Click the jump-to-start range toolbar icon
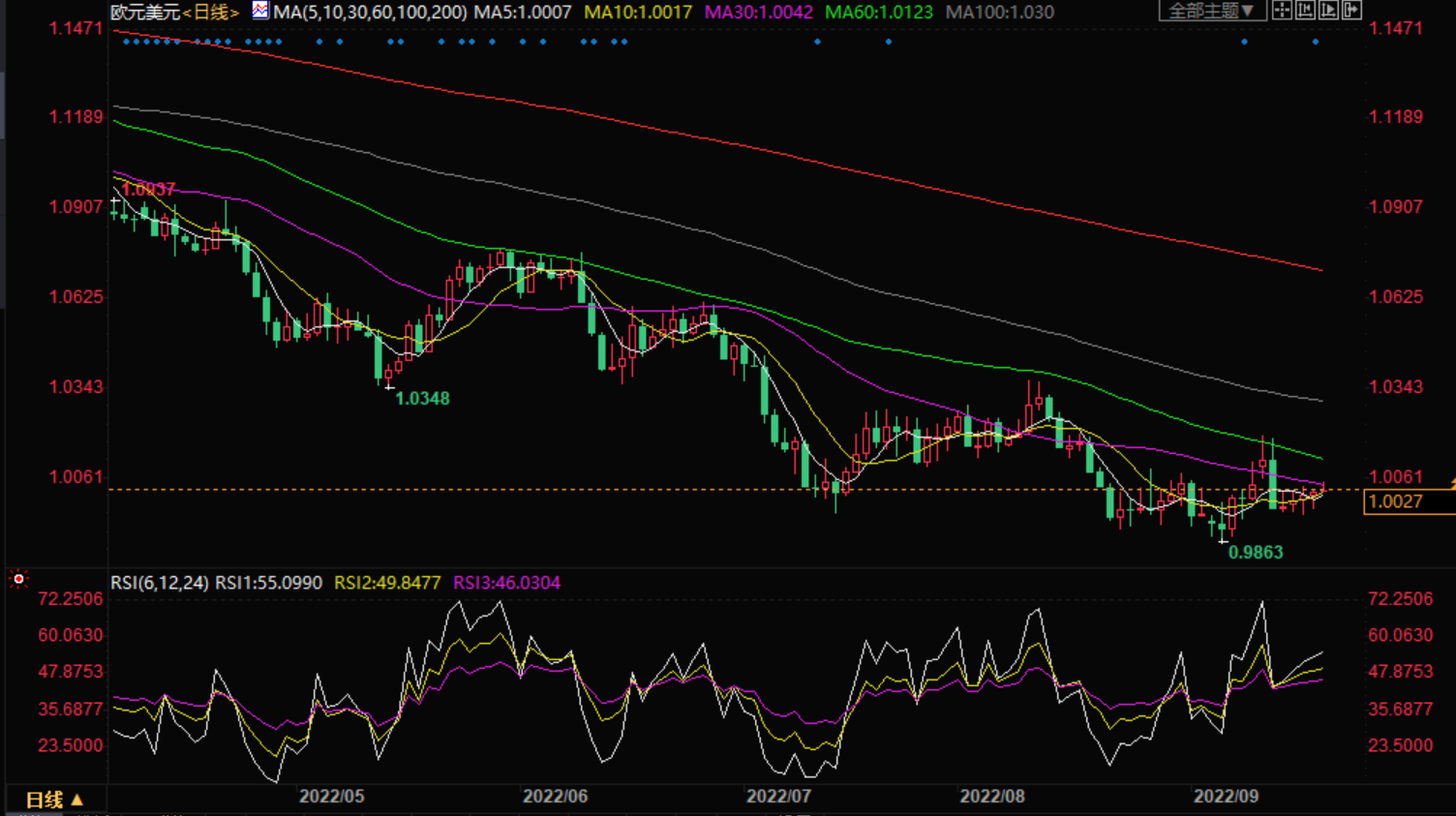This screenshot has width=1456, height=816. [x=1305, y=11]
